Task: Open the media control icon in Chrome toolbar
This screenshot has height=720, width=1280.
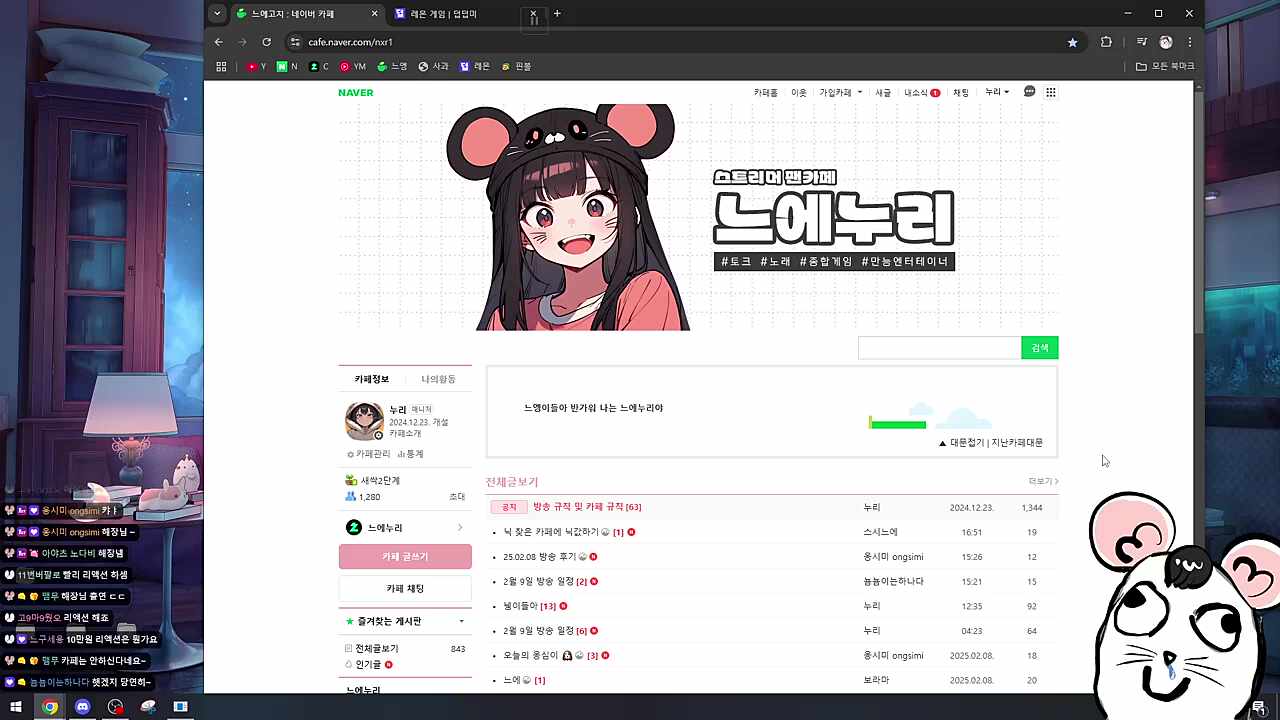Action: click(x=1141, y=42)
